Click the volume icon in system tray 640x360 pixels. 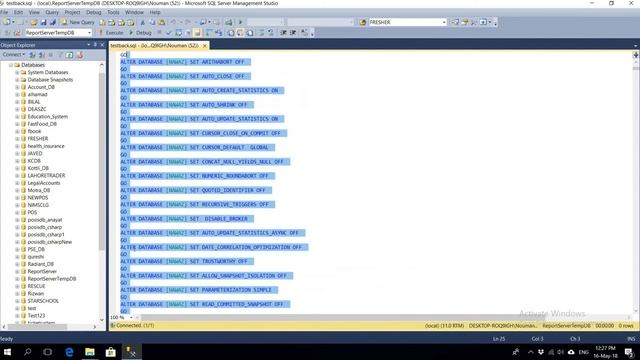click(x=560, y=352)
